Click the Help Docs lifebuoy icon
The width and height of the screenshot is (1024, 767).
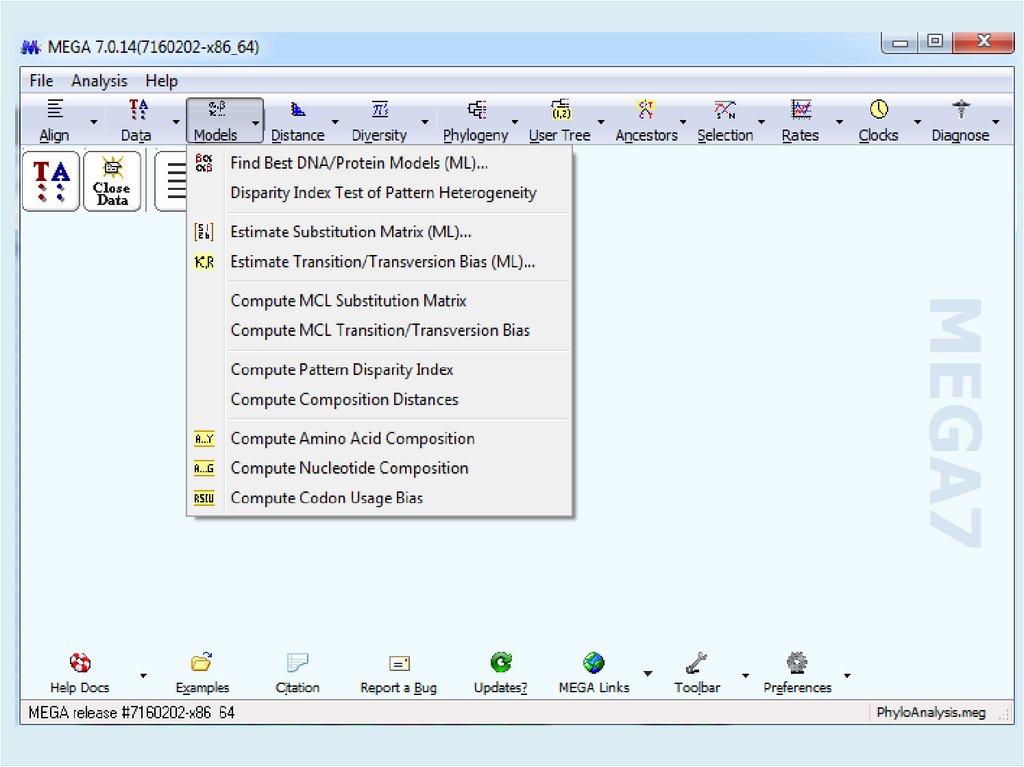80,663
